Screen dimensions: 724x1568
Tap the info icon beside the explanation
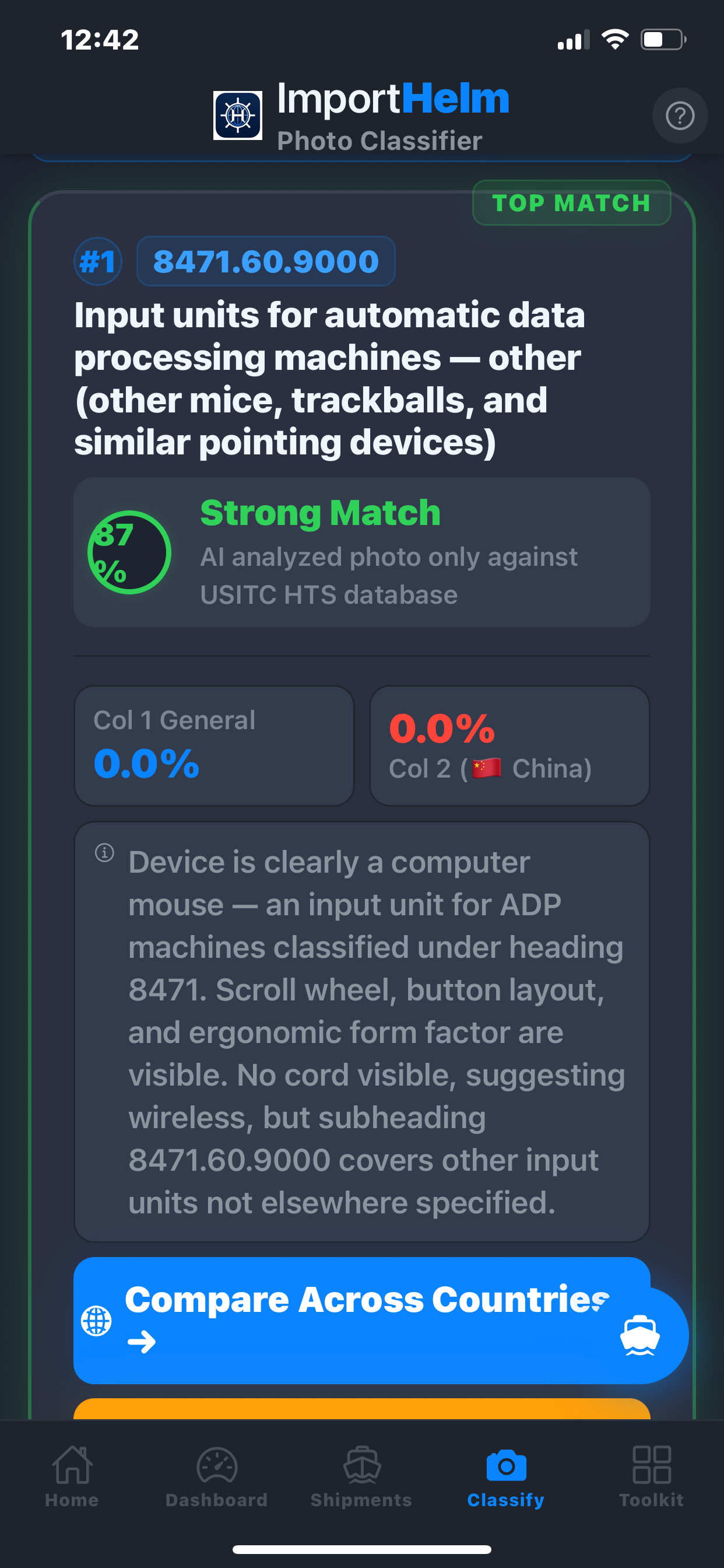pyautogui.click(x=105, y=852)
